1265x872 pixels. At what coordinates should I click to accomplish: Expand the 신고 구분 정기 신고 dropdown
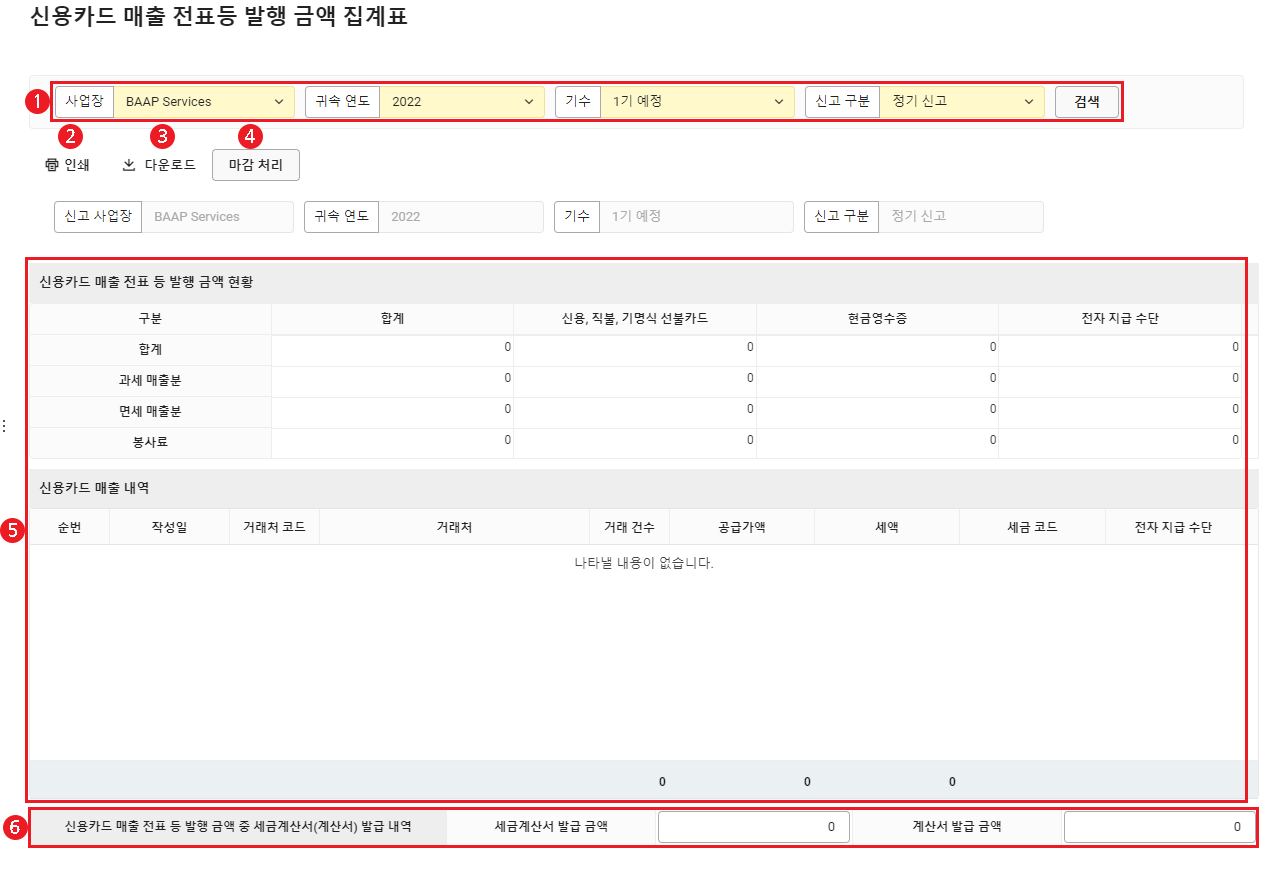click(x=961, y=102)
